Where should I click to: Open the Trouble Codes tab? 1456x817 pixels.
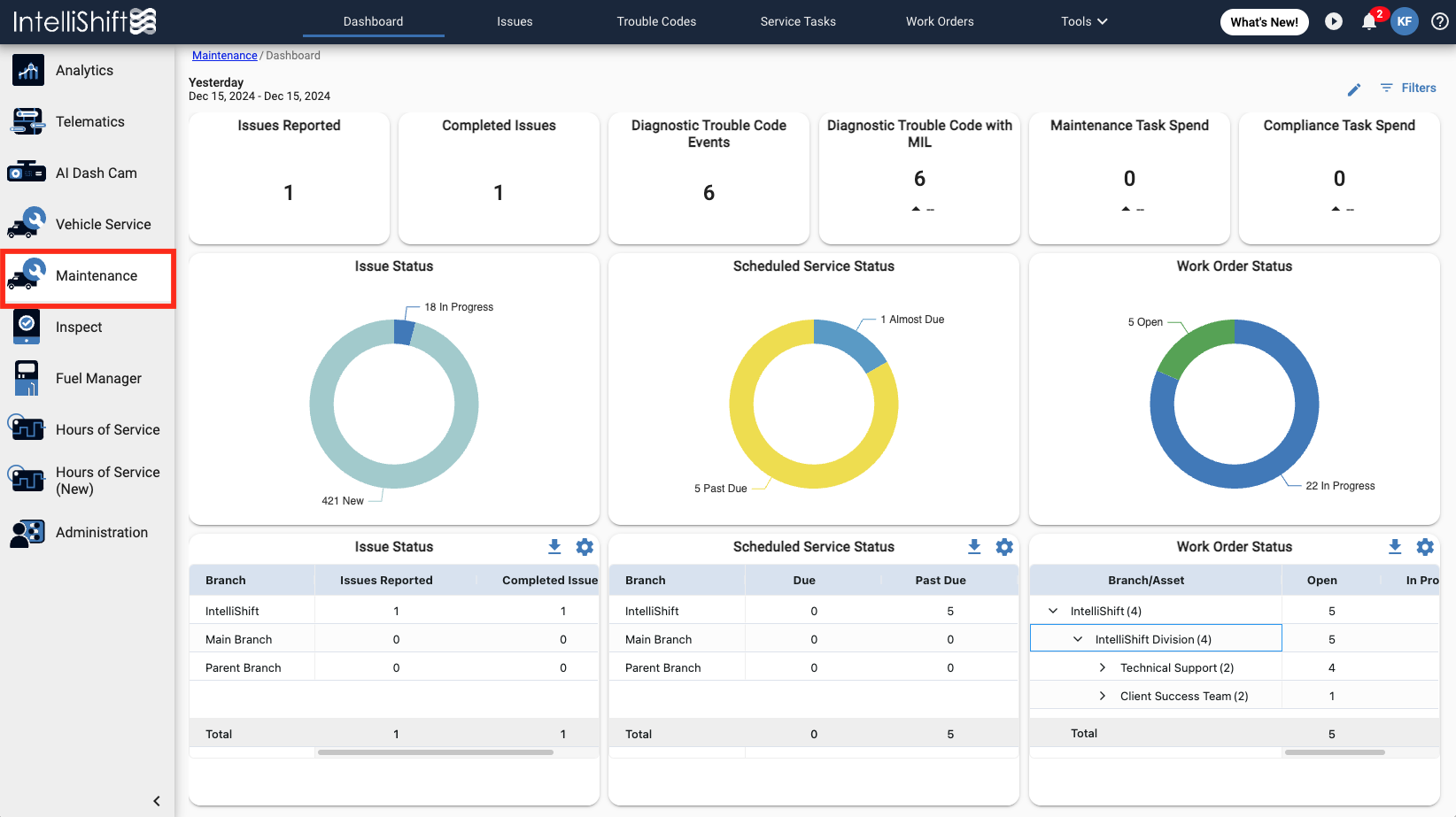(656, 21)
